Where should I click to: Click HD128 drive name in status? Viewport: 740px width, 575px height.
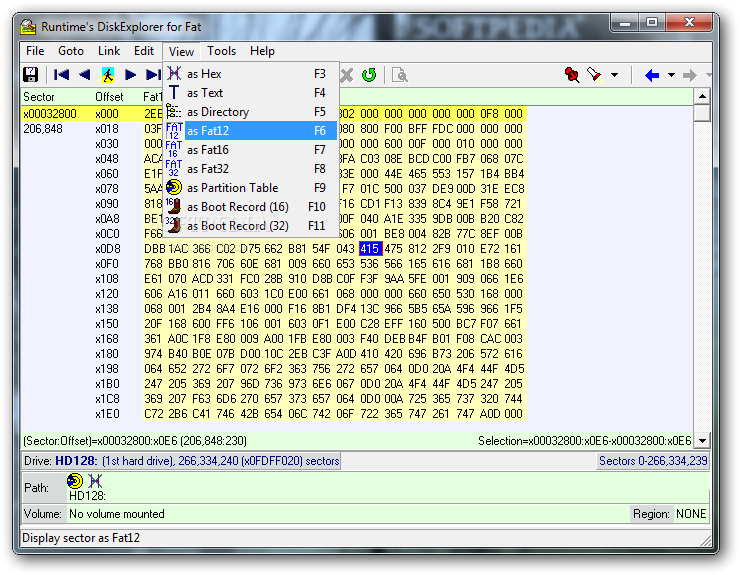76,461
